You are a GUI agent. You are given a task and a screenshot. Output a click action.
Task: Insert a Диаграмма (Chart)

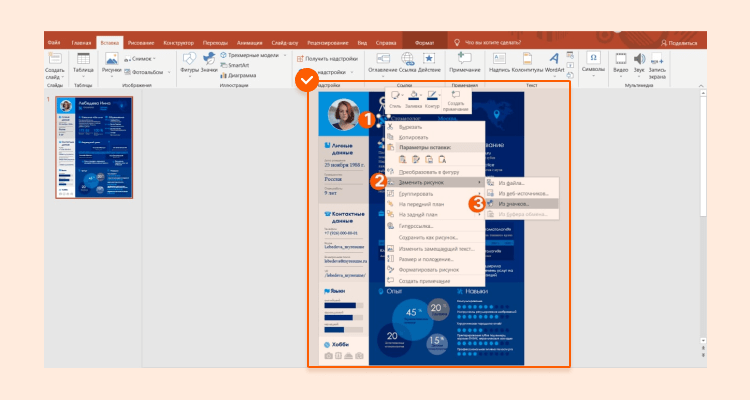238,75
